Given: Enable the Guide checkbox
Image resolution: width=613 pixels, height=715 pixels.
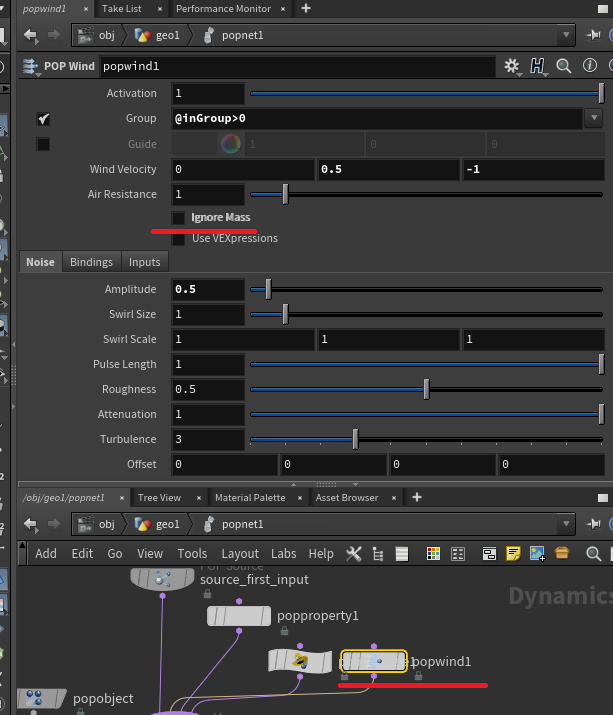Looking at the screenshot, I should point(43,144).
